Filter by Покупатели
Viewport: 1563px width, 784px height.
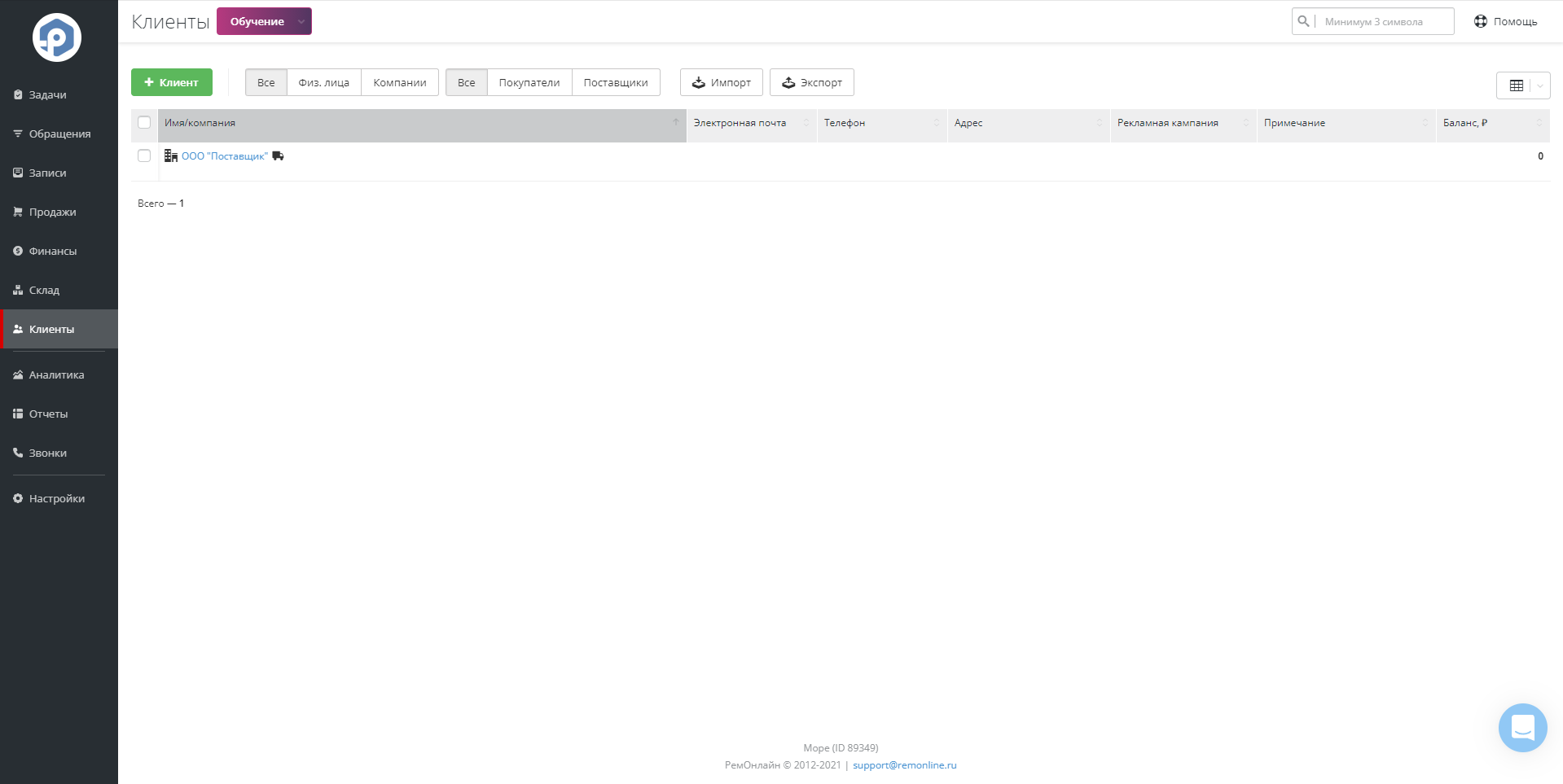point(529,82)
